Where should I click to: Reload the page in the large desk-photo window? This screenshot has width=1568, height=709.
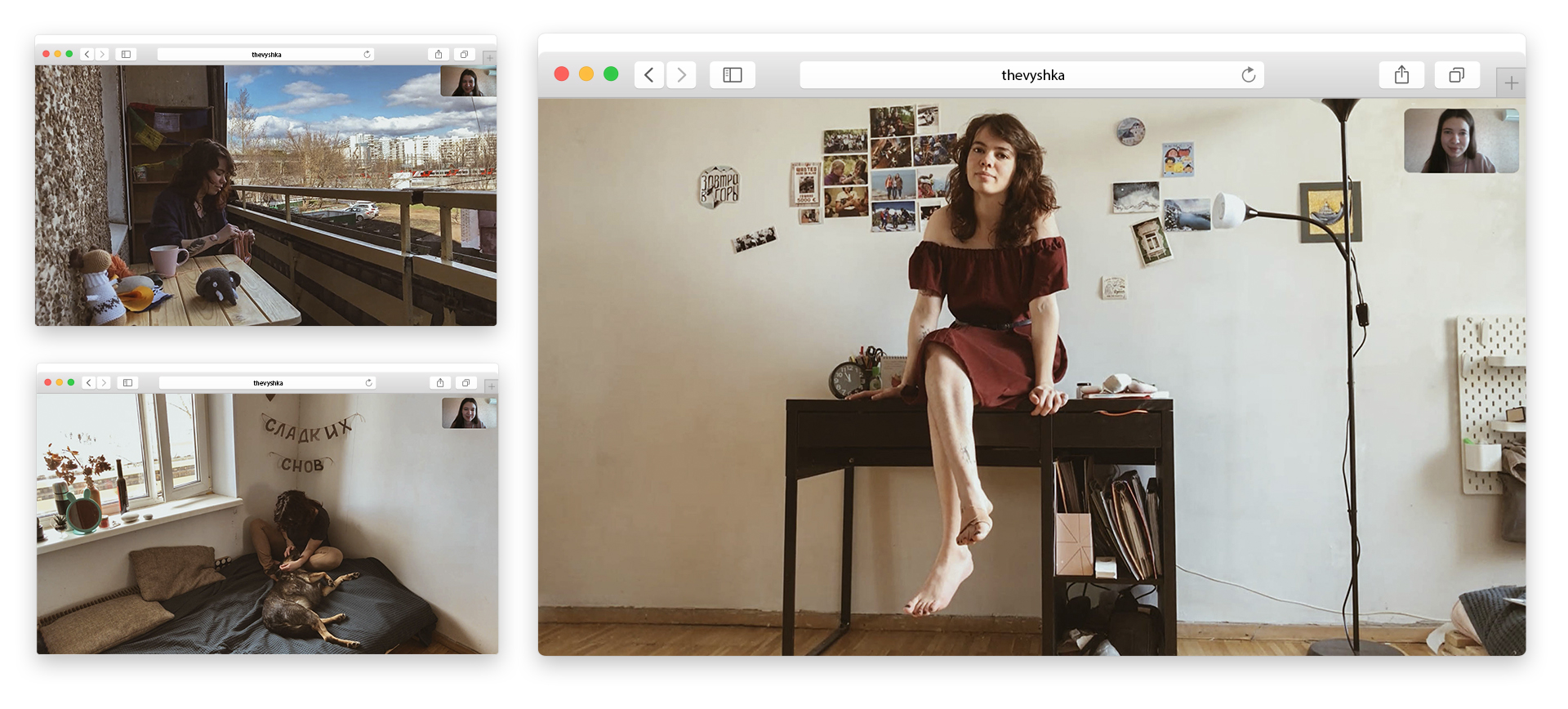click(1248, 75)
